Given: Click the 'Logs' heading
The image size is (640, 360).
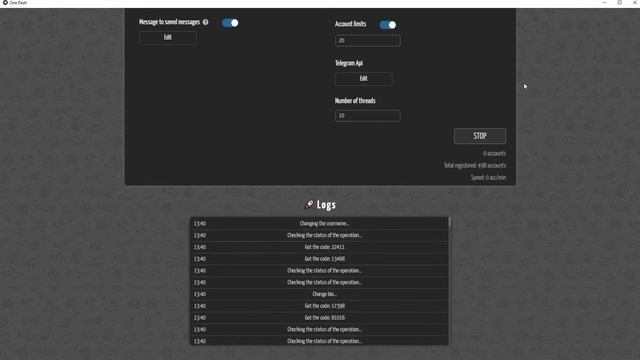Looking at the screenshot, I should pos(326,204).
